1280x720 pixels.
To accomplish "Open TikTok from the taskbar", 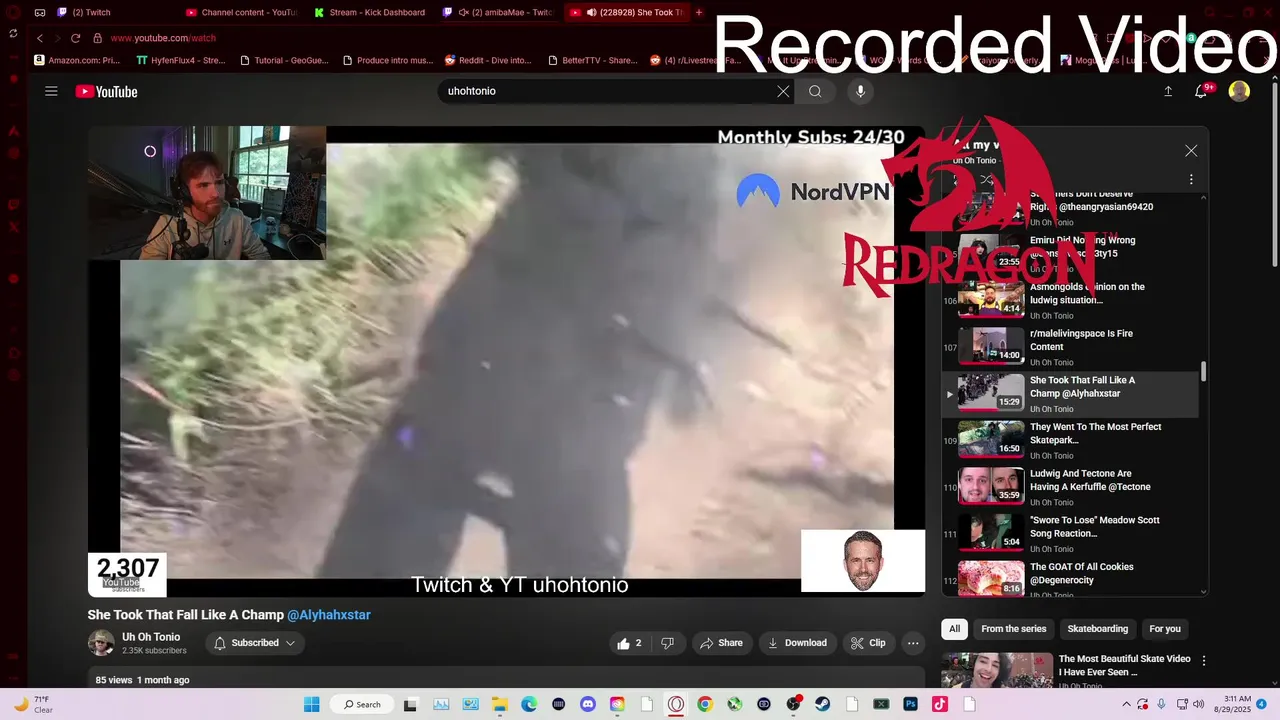I will point(940,704).
